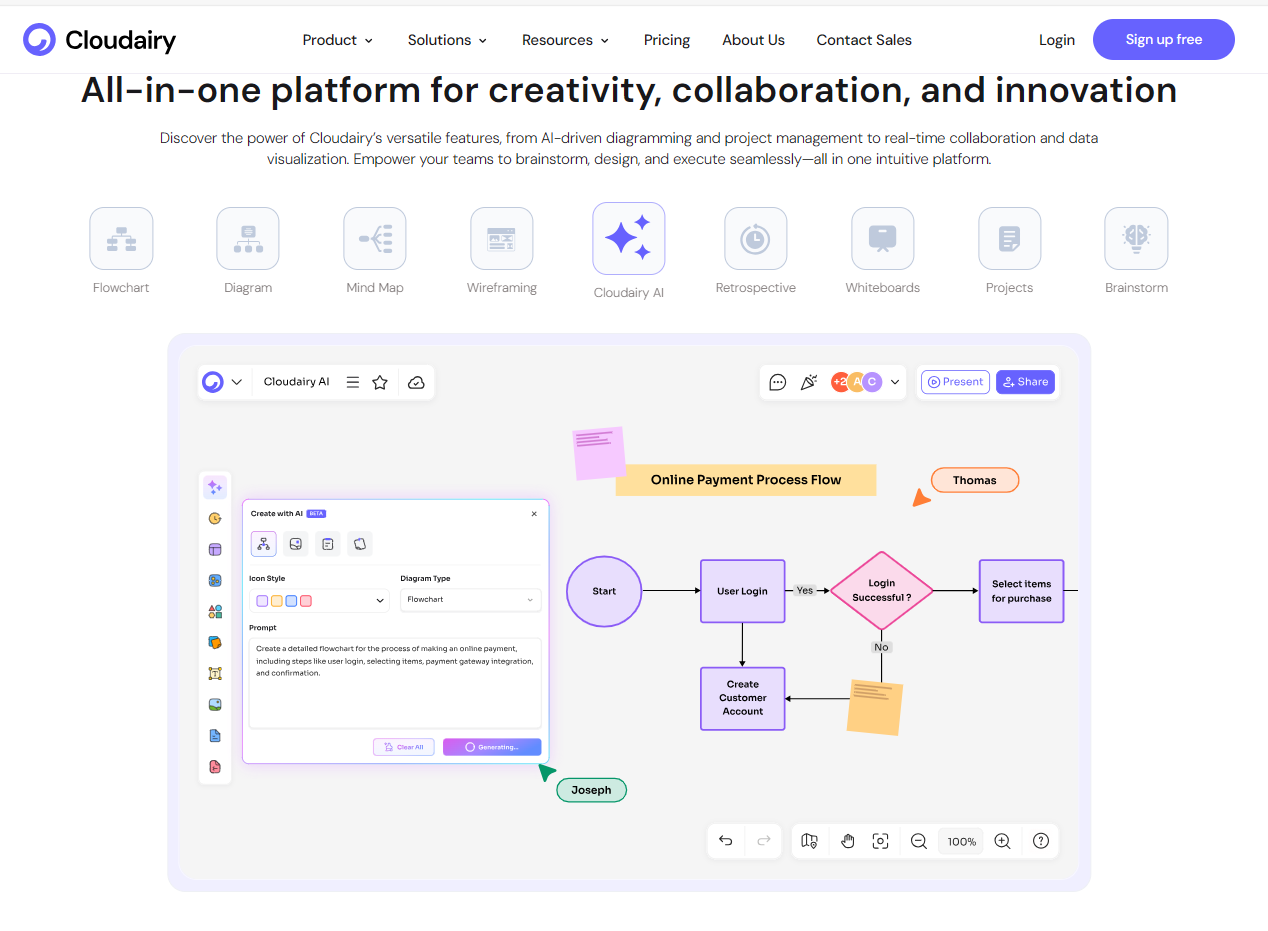The width and height of the screenshot is (1268, 931).
Task: Expand the collaborators avatar dropdown
Action: (895, 382)
